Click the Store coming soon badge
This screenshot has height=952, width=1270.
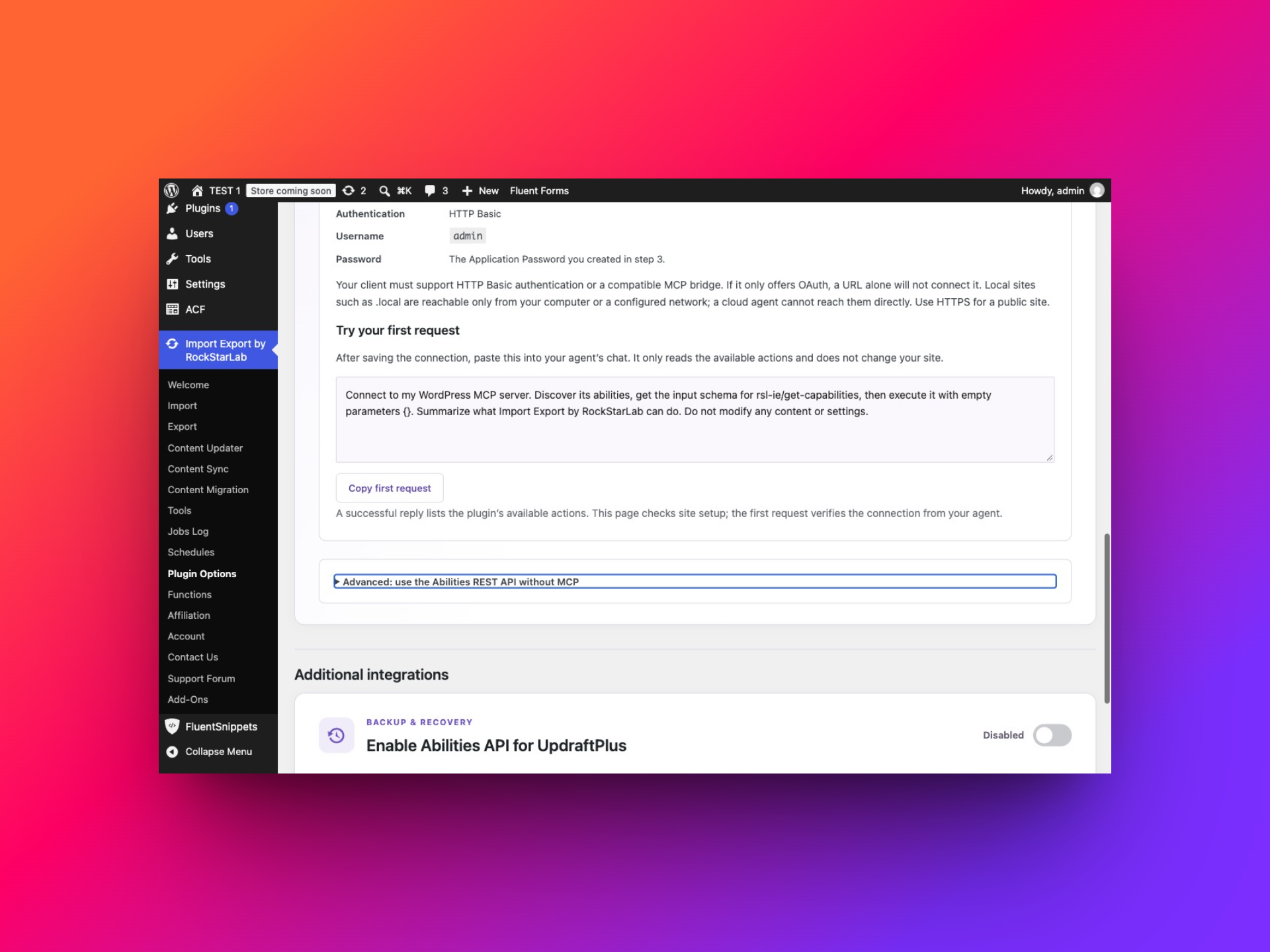pyautogui.click(x=291, y=190)
